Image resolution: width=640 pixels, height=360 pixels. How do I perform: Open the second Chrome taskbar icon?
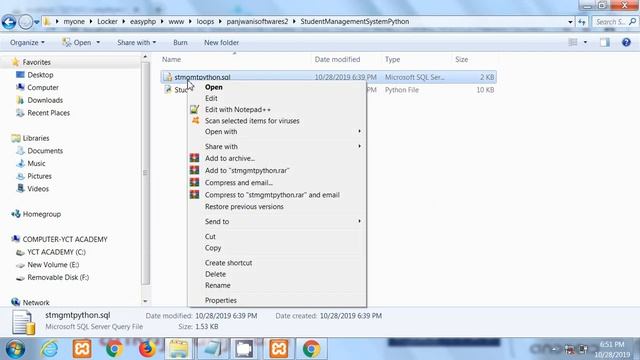[311, 349]
